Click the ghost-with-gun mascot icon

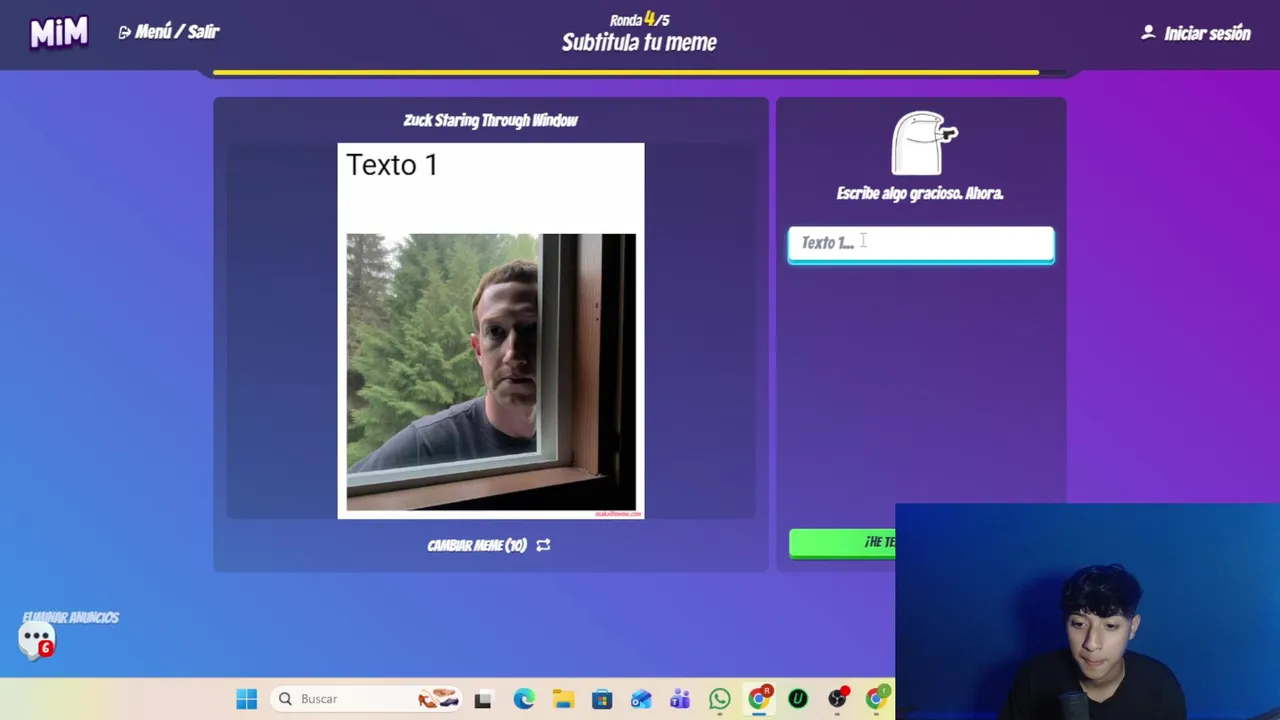point(924,144)
